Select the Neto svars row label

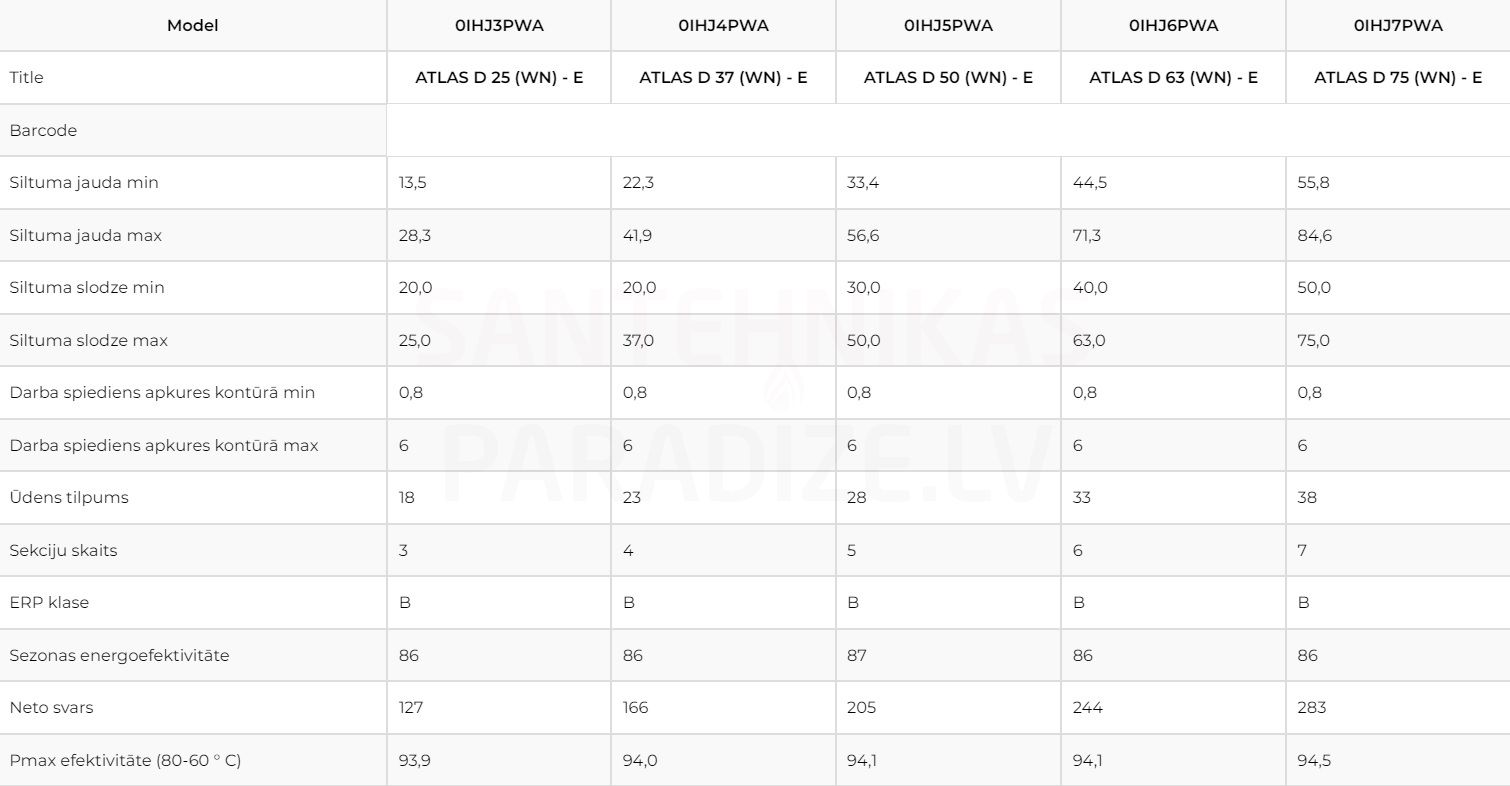click(x=52, y=708)
